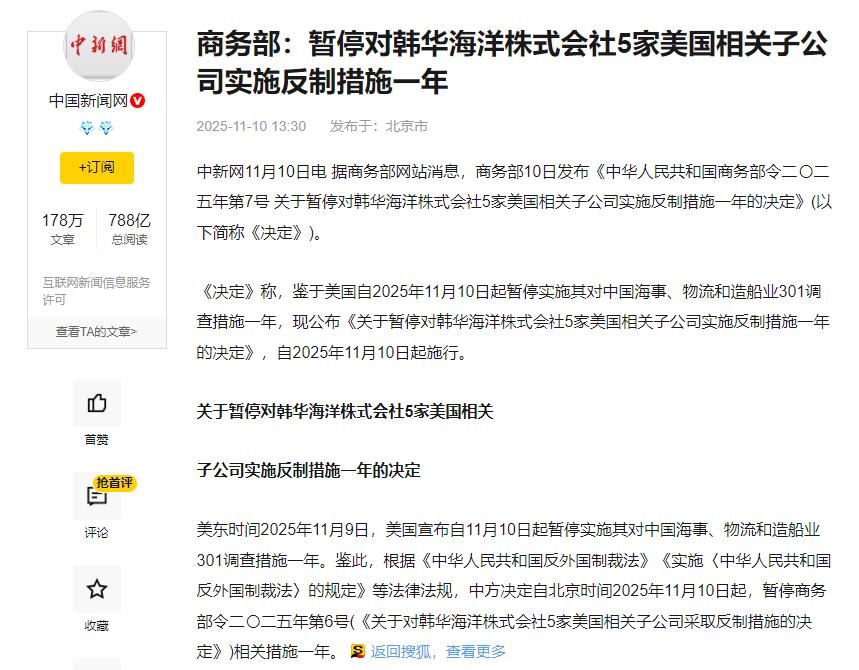Image resolution: width=859 pixels, height=670 pixels.
Task: Click the 评论 label under comment icon
Action: (x=97, y=532)
